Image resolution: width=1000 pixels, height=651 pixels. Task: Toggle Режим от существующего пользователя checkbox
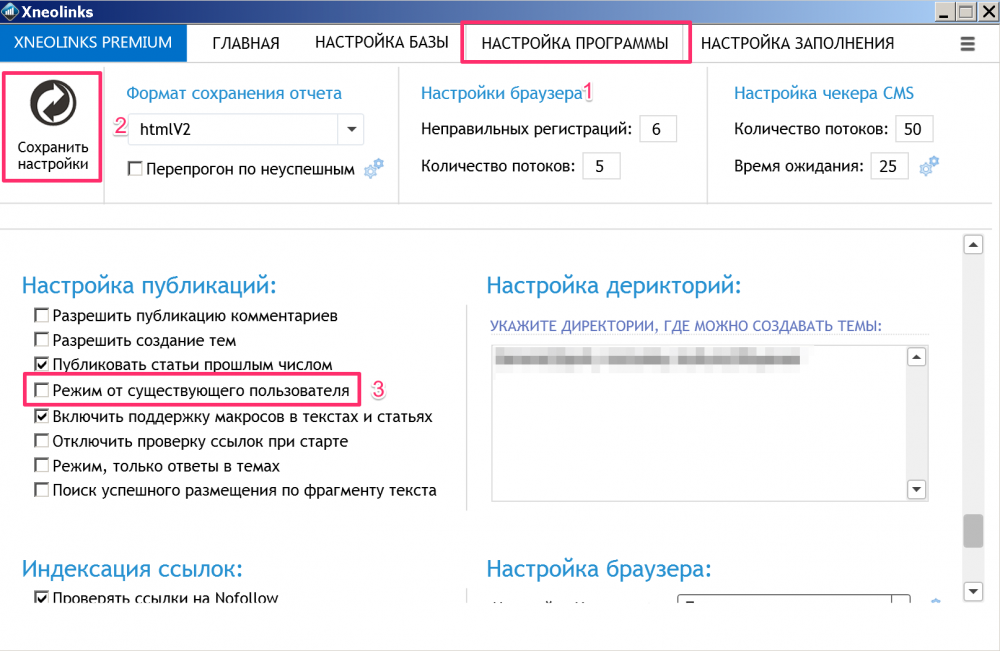(x=41, y=390)
